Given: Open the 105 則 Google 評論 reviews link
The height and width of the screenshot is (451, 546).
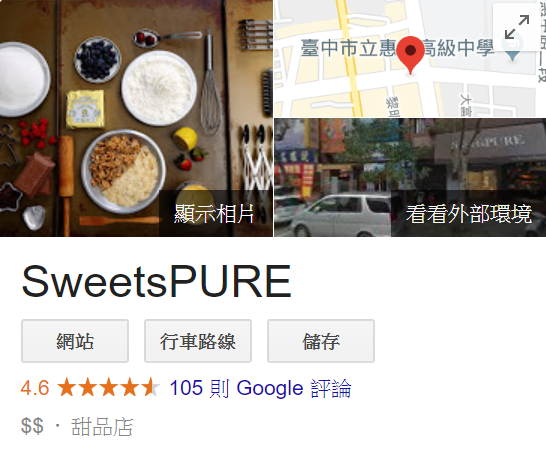Looking at the screenshot, I should 260,388.
